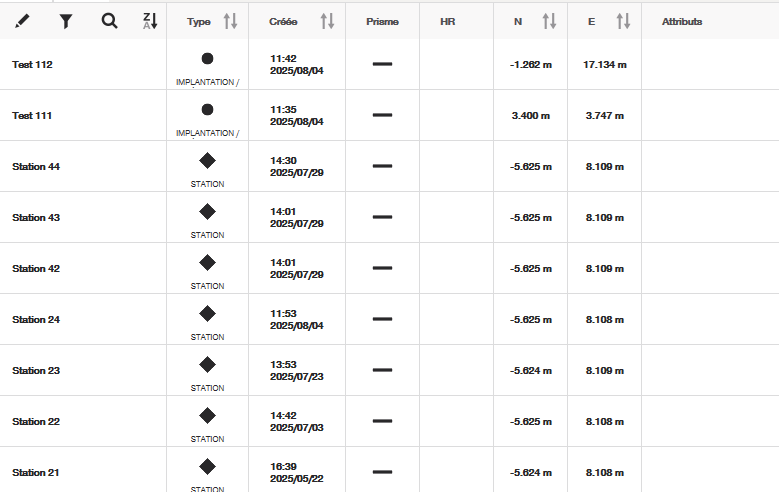Viewport: 779px width, 492px height.
Task: Click the Test 111 circle icon
Action: [207, 110]
